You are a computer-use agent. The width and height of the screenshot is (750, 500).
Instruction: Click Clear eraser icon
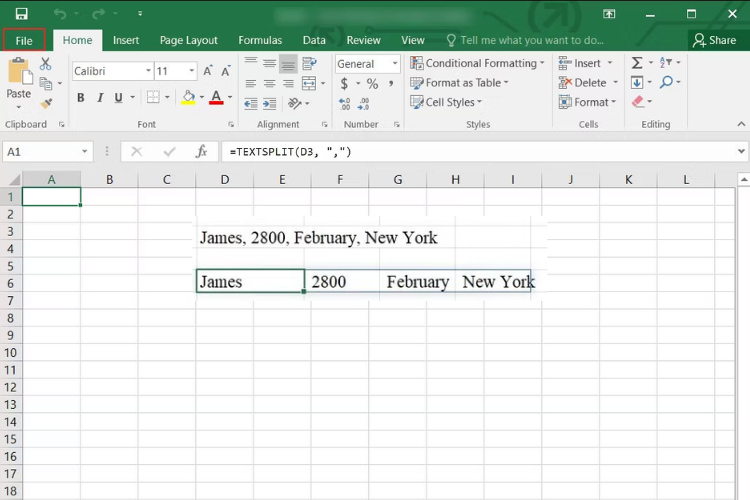(x=638, y=101)
